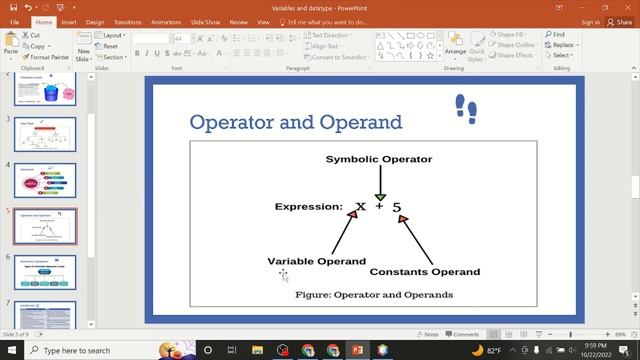Select slide 6 thumbnail
This screenshot has width=640, height=360.
click(45, 272)
